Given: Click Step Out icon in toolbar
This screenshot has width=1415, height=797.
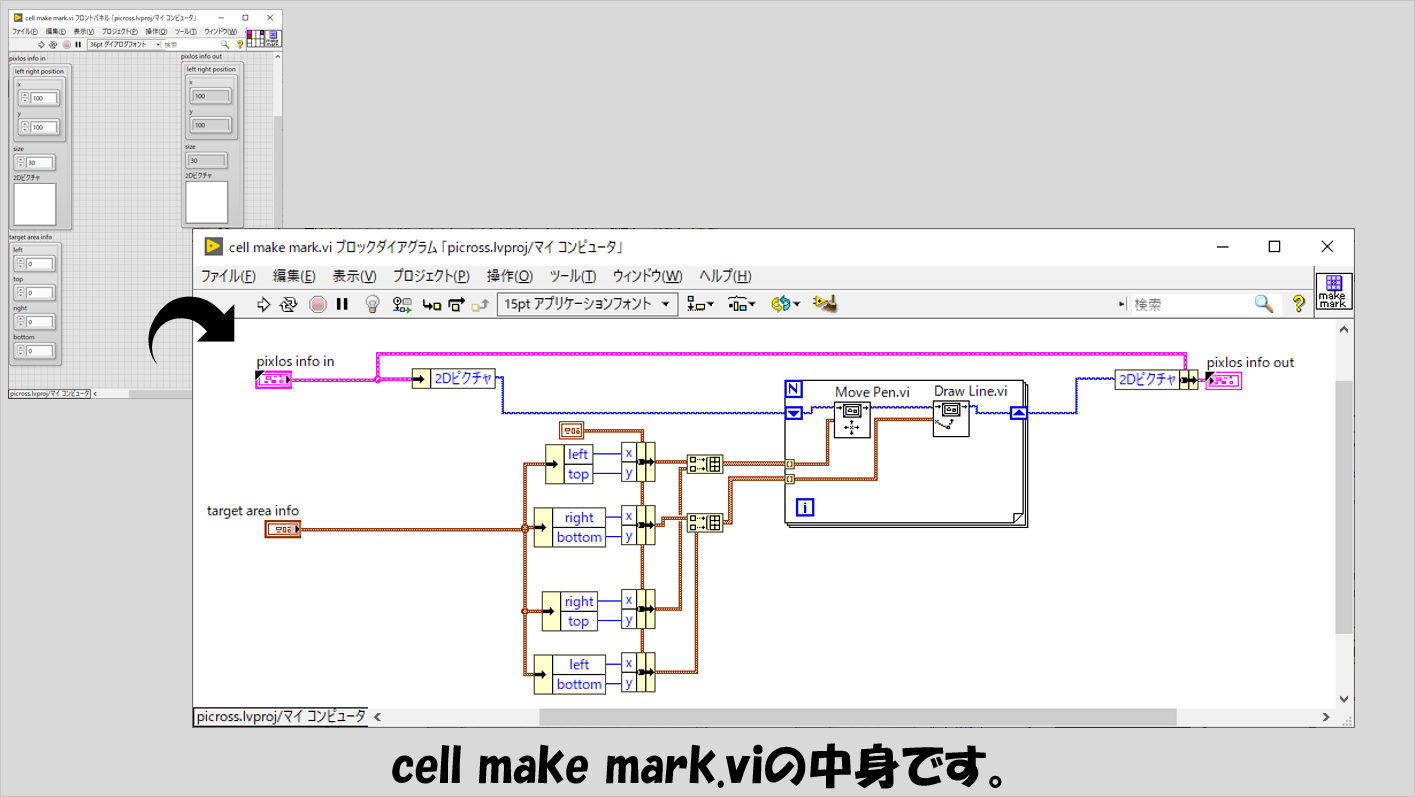Looking at the screenshot, I should click(x=481, y=305).
